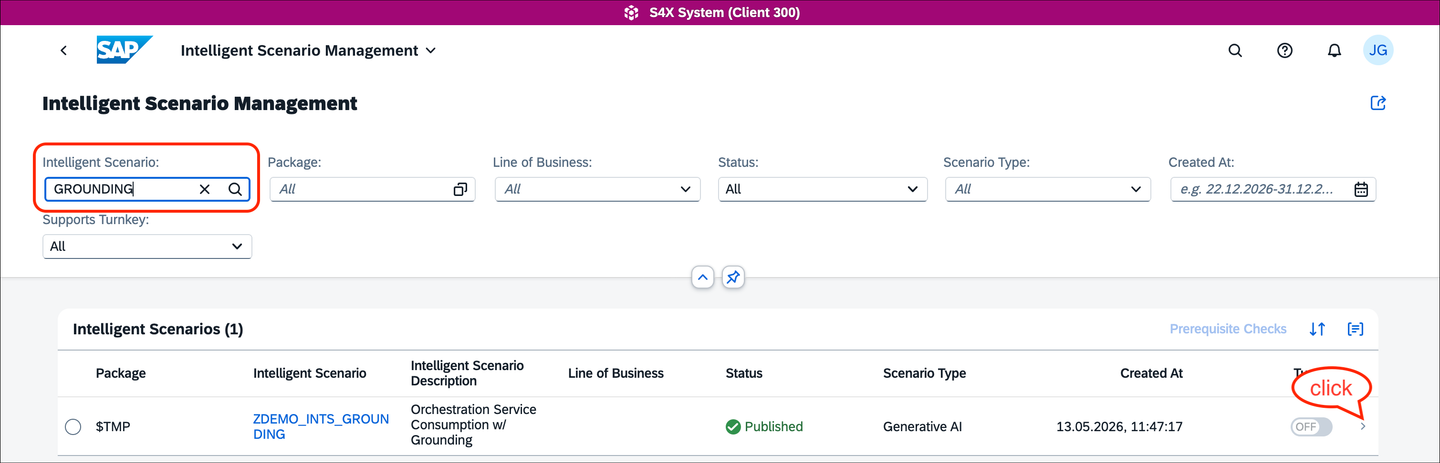This screenshot has width=1440, height=463.
Task: Click the Intelligent Scenario column header
Action: click(310, 373)
